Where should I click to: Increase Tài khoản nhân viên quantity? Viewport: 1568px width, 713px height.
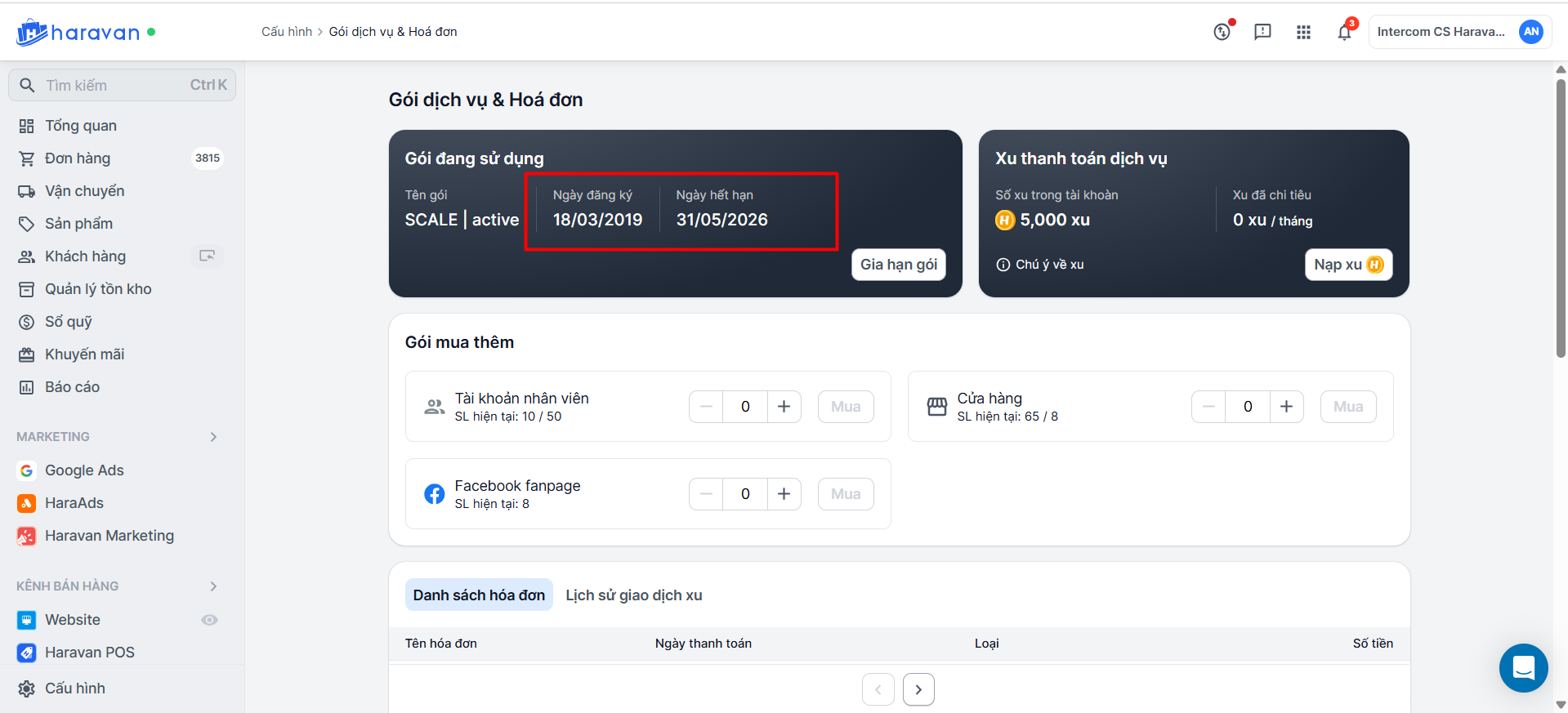[x=784, y=407]
